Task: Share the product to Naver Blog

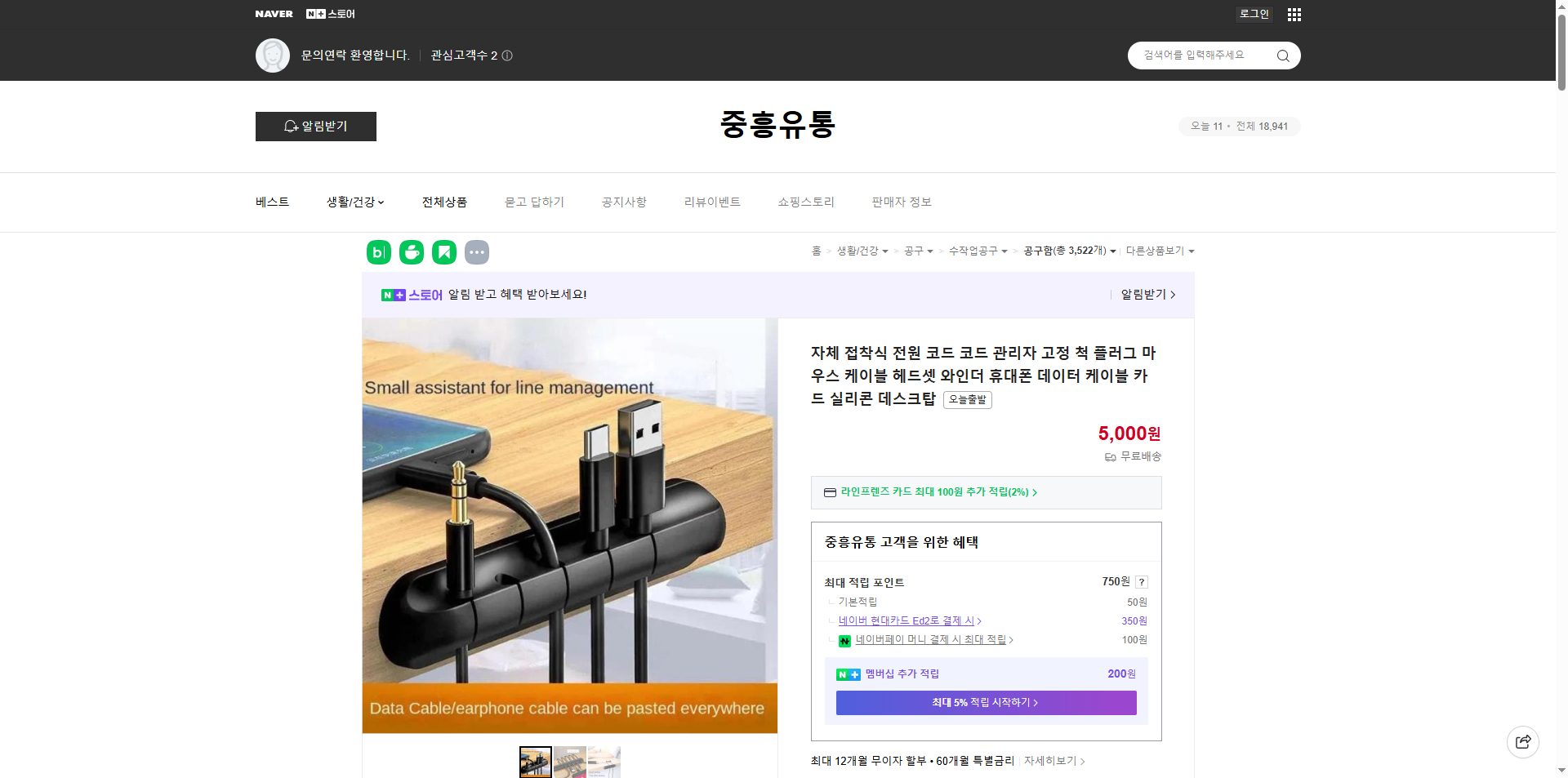Action: (378, 252)
